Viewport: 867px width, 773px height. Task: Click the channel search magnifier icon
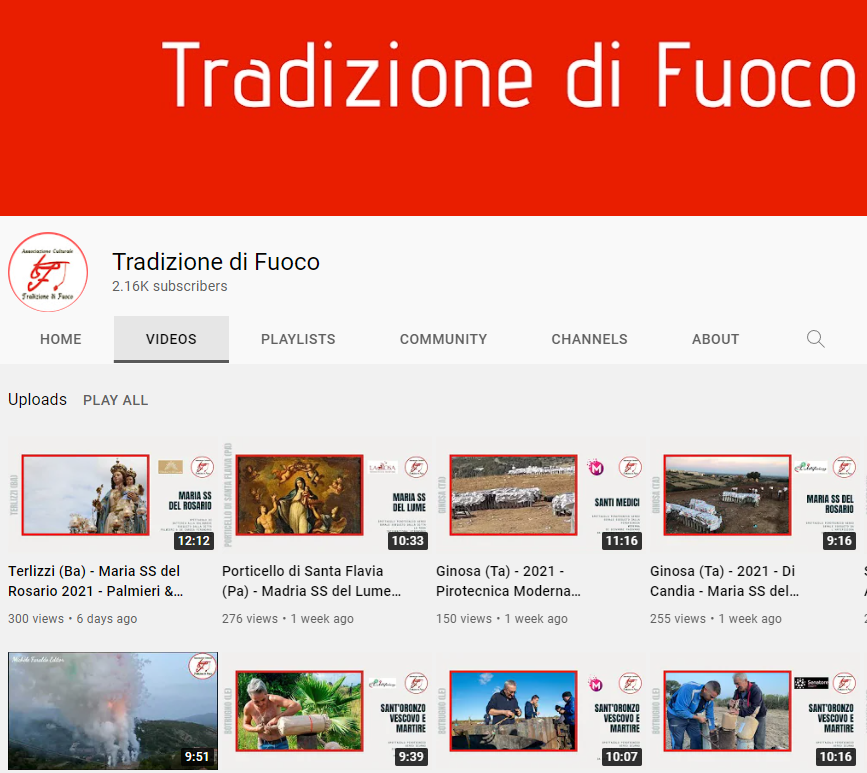click(x=816, y=339)
